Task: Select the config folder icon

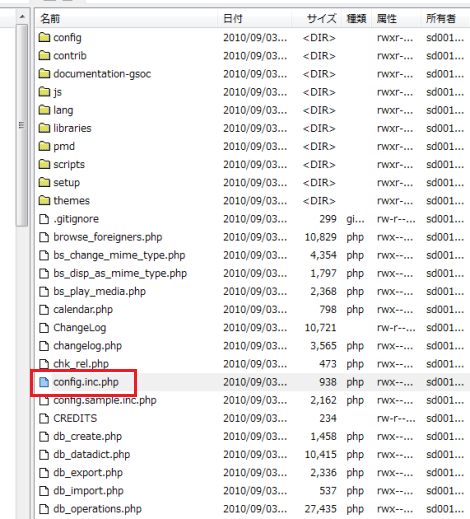Action: [x=44, y=37]
